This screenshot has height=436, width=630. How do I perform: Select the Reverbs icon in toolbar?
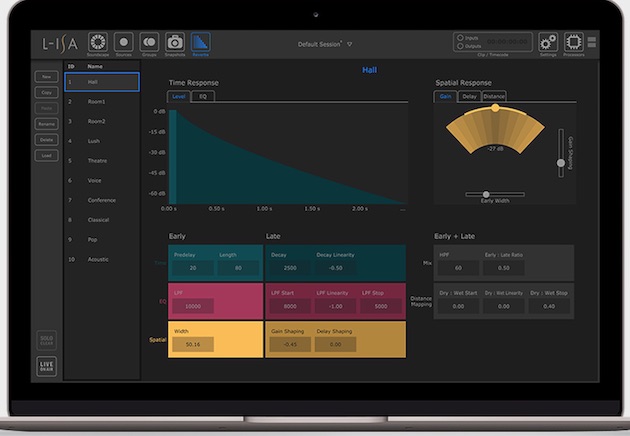(201, 42)
